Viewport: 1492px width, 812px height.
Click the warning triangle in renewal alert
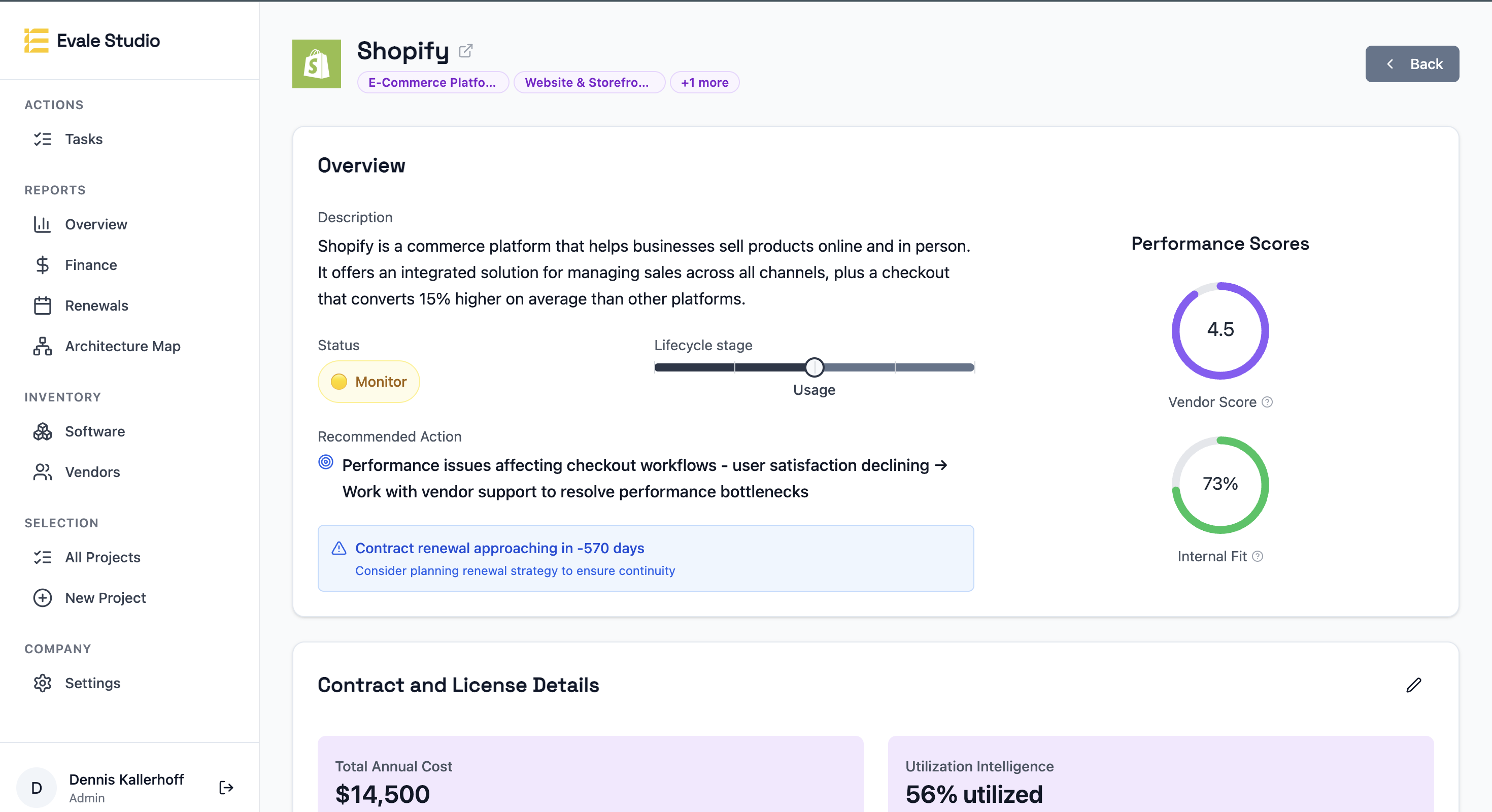pyautogui.click(x=339, y=548)
